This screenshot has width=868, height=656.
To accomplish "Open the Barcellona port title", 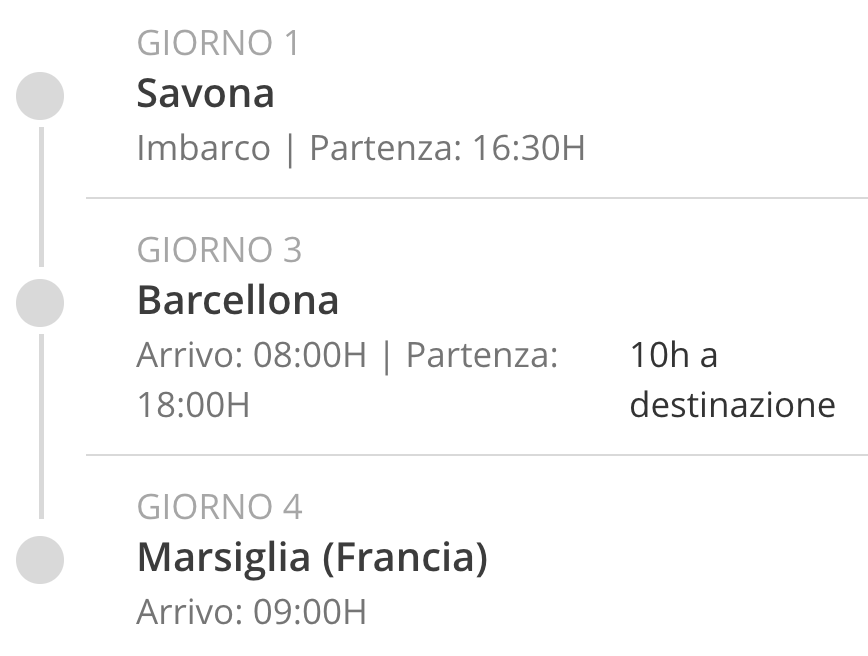I will point(237,301).
